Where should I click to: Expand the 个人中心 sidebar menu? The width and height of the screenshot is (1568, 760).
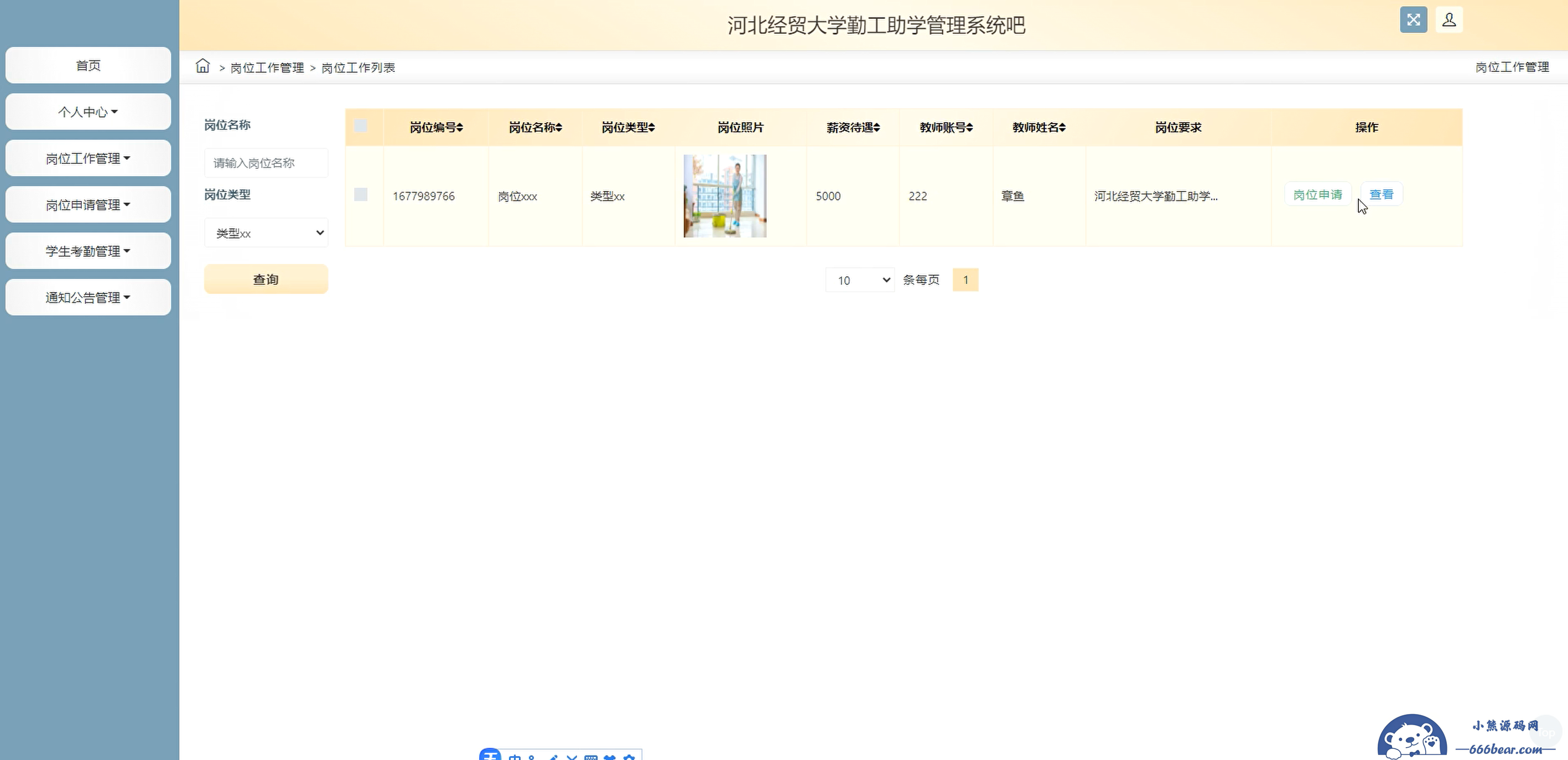coord(89,111)
